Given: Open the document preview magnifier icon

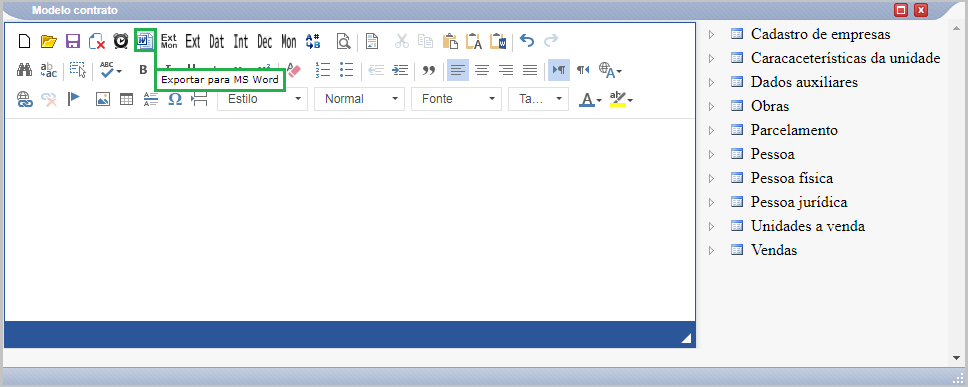Looking at the screenshot, I should [x=343, y=41].
